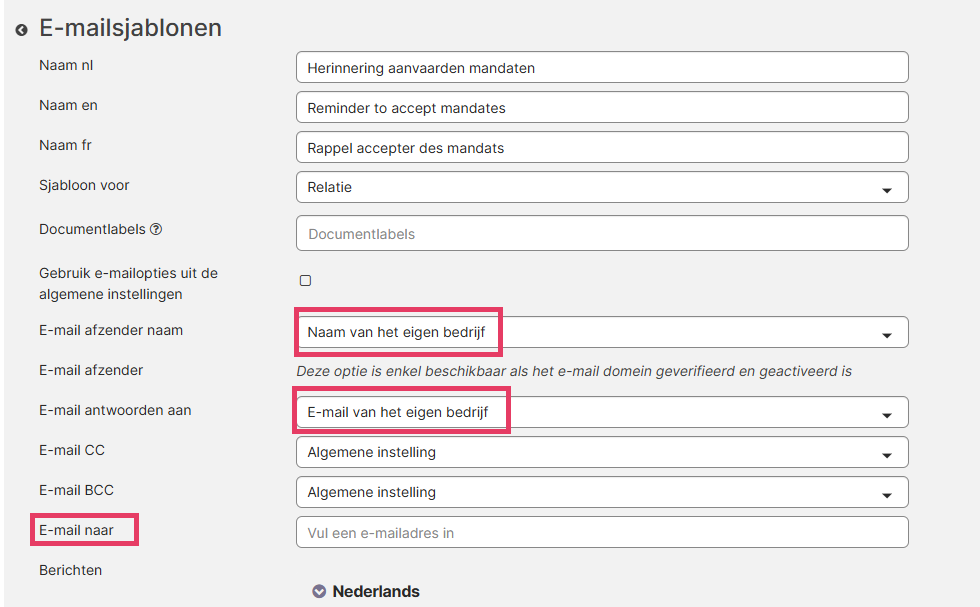Click the back arrow beside E-mailsjablonen
Image resolution: width=980 pixels, height=607 pixels.
21,30
